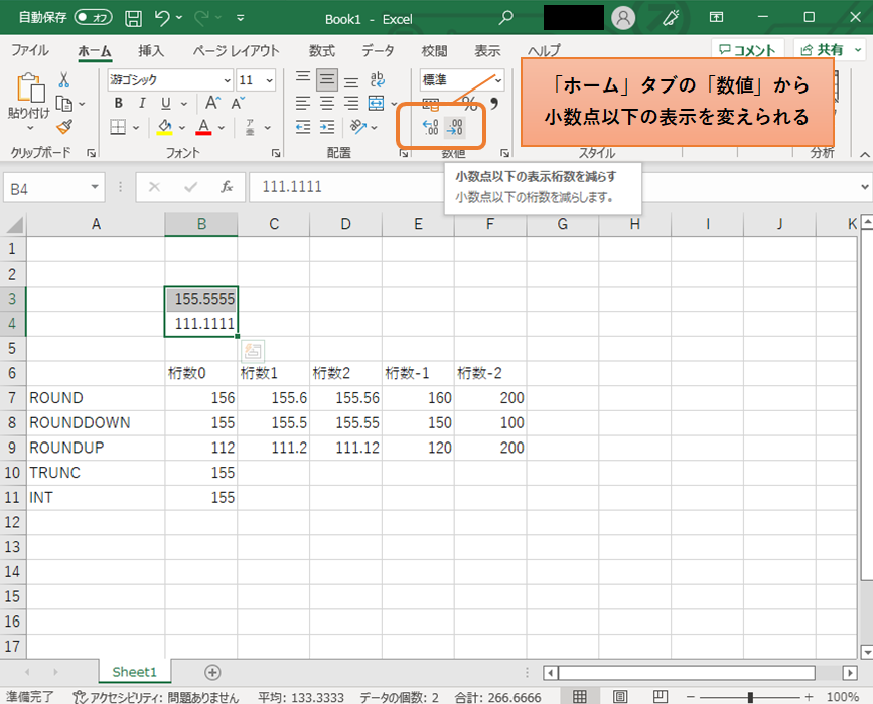The height and width of the screenshot is (704, 873).
Task: Toggle bold formatting
Action: pos(118,104)
